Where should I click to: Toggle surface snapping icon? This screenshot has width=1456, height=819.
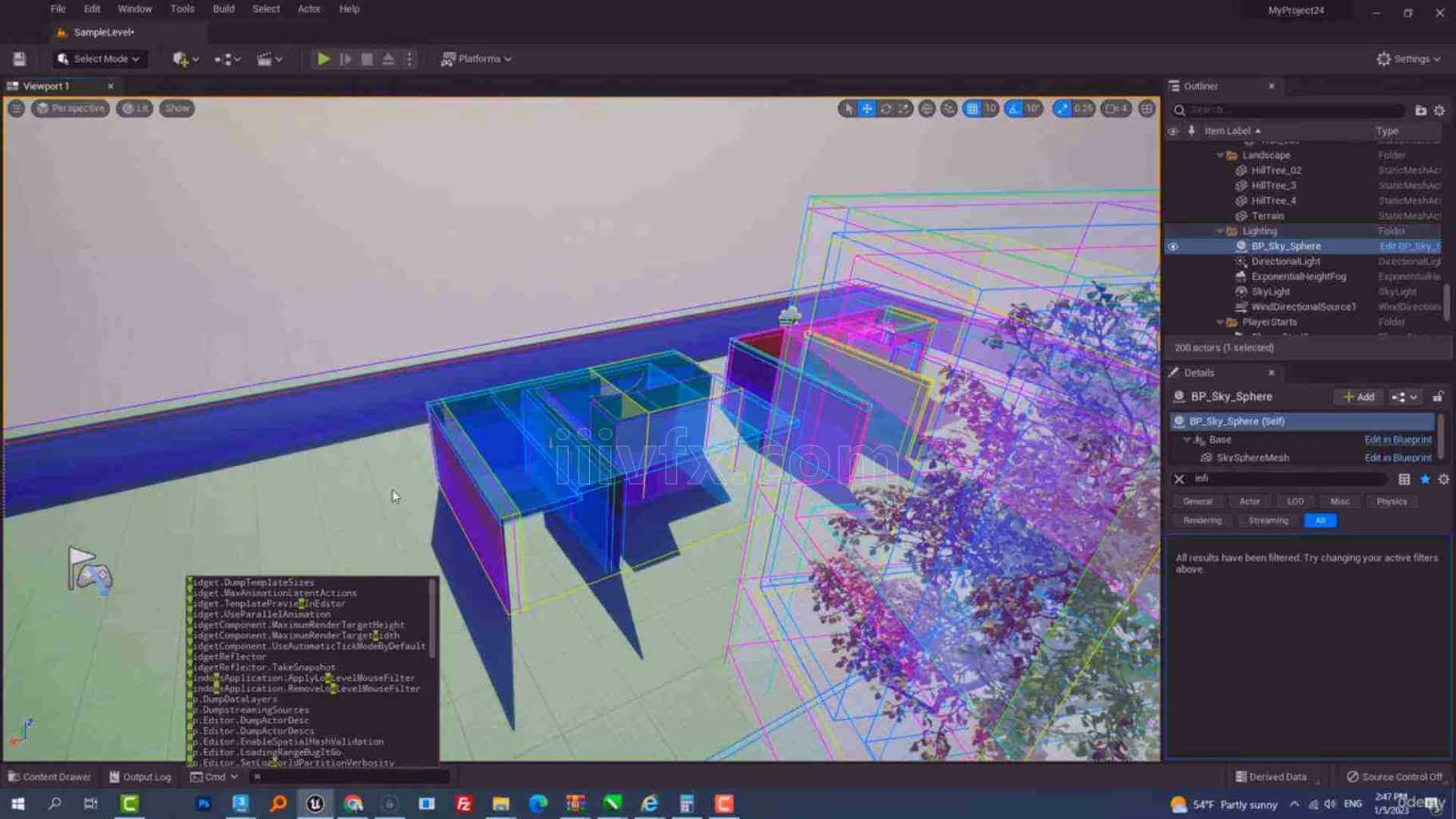click(x=949, y=109)
